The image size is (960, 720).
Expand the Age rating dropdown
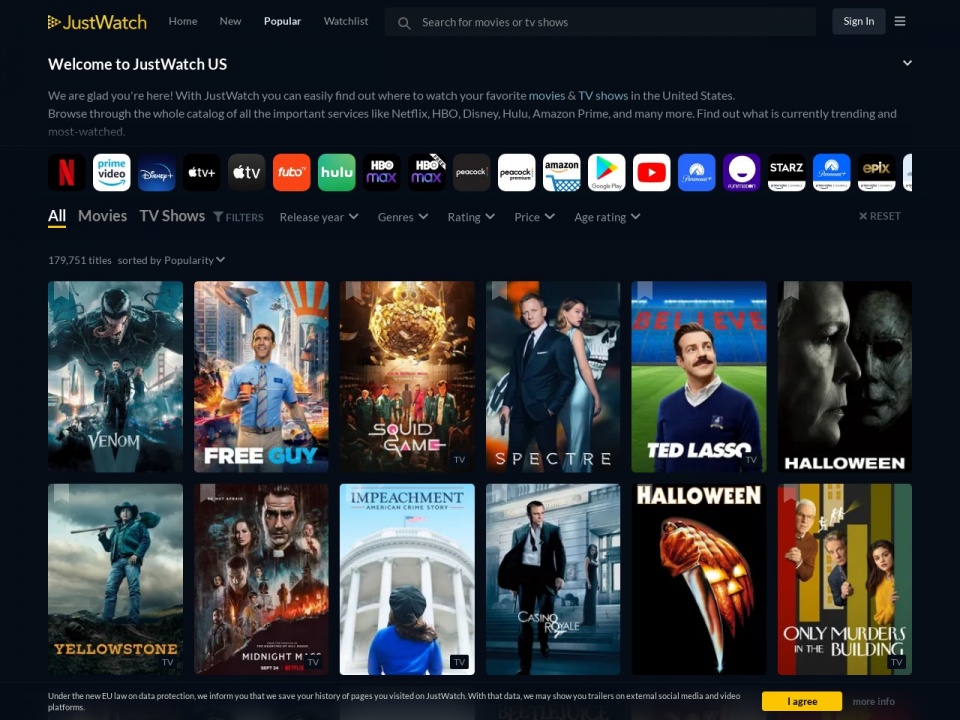pos(607,217)
